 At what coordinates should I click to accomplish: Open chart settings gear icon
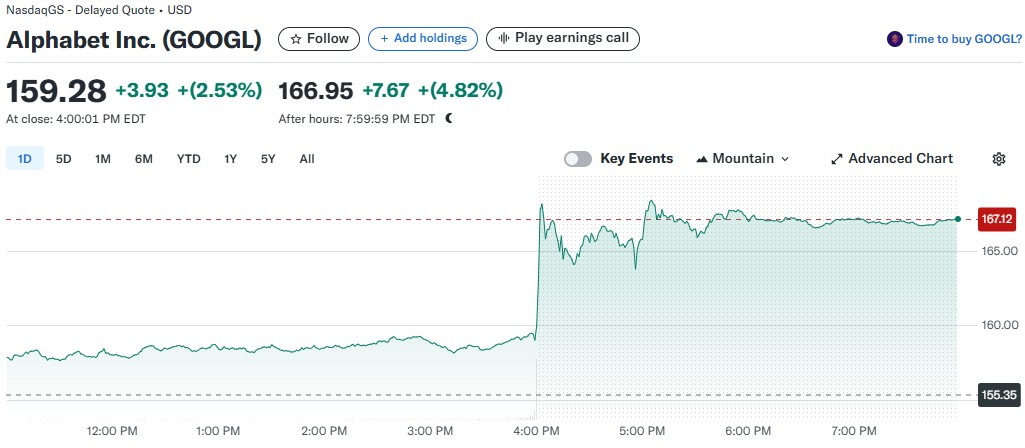coord(998,159)
